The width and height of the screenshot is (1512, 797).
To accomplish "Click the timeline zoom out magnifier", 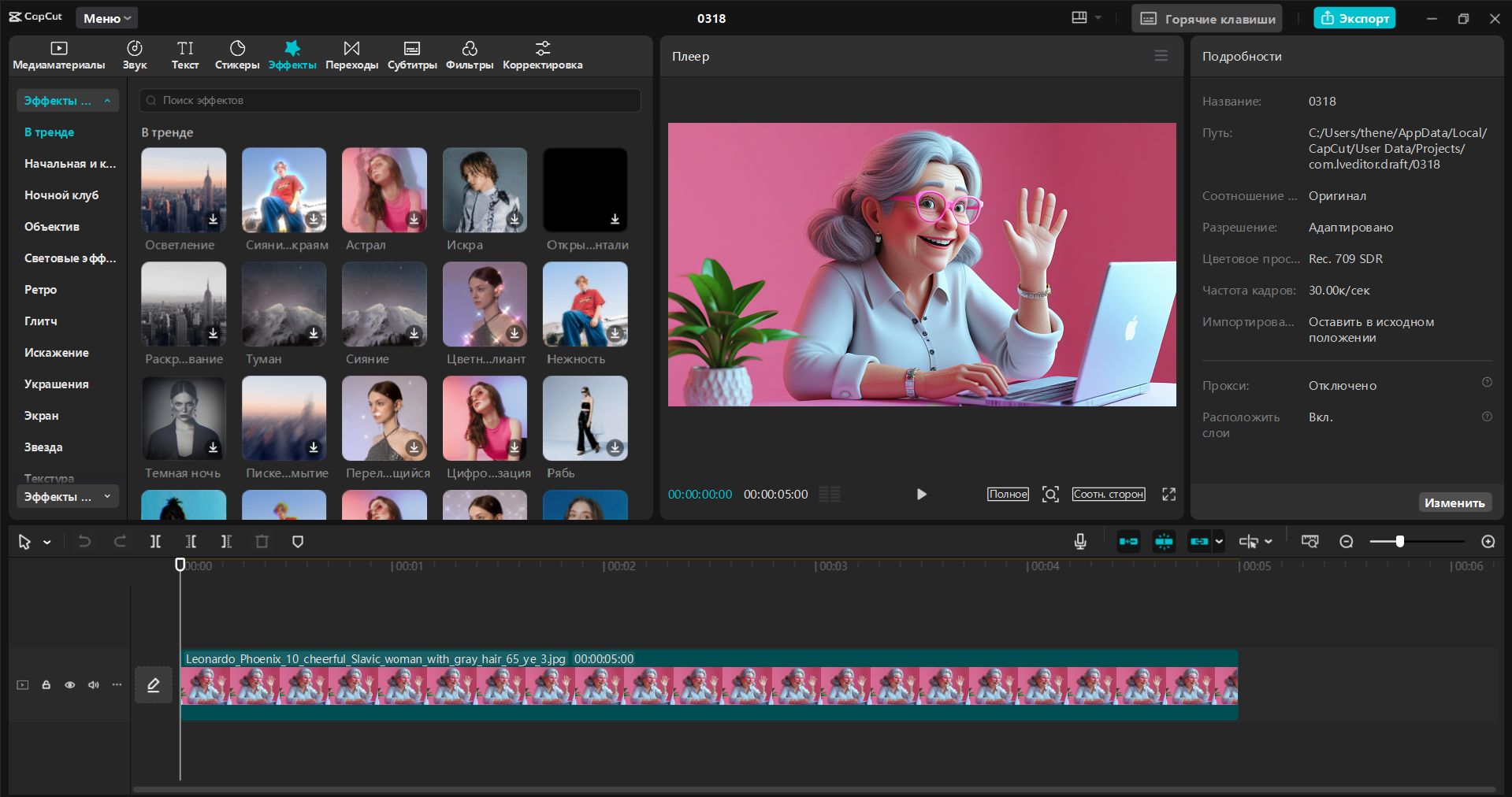I will (x=1347, y=542).
